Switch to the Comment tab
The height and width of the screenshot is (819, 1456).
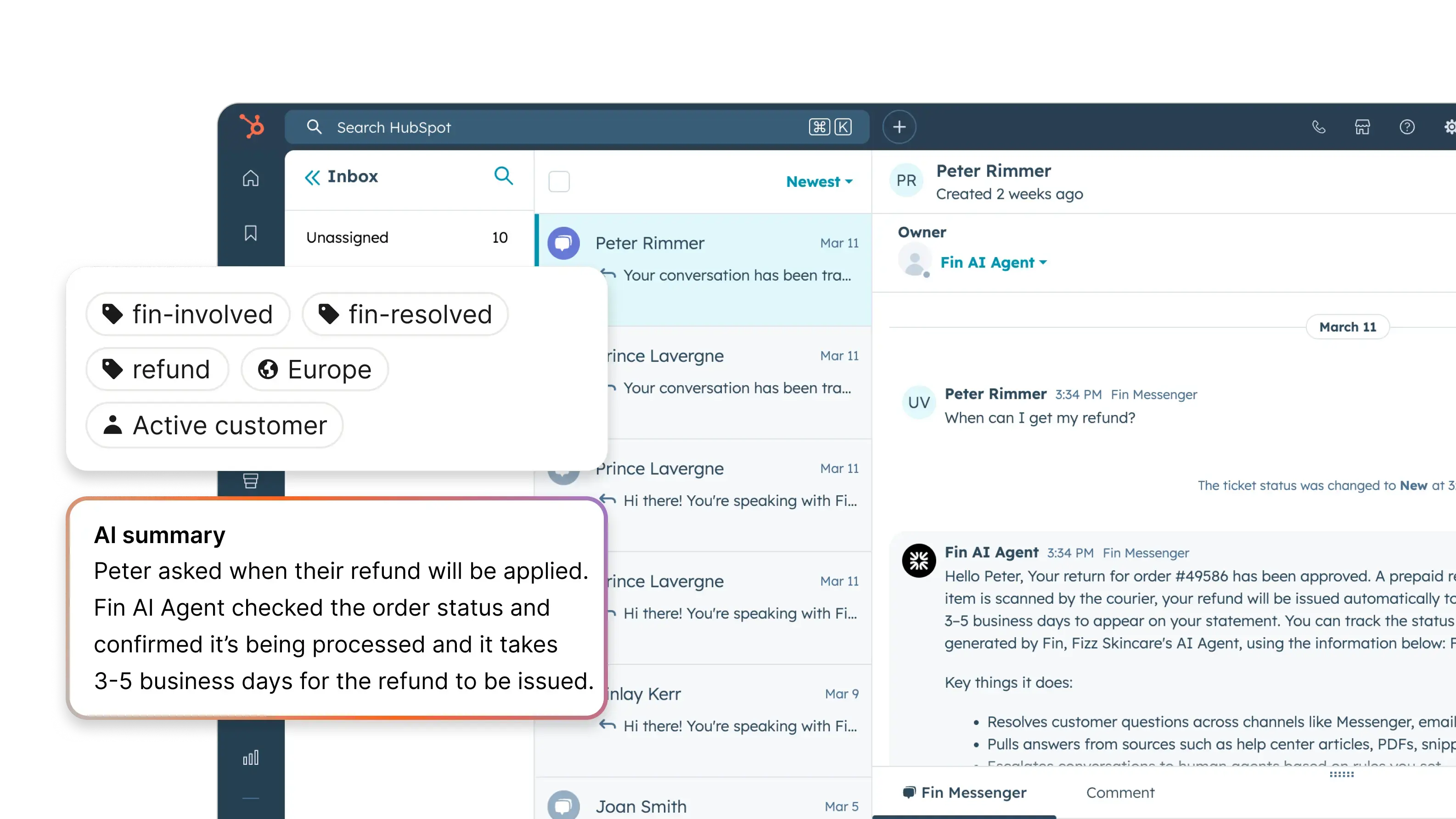click(1120, 792)
